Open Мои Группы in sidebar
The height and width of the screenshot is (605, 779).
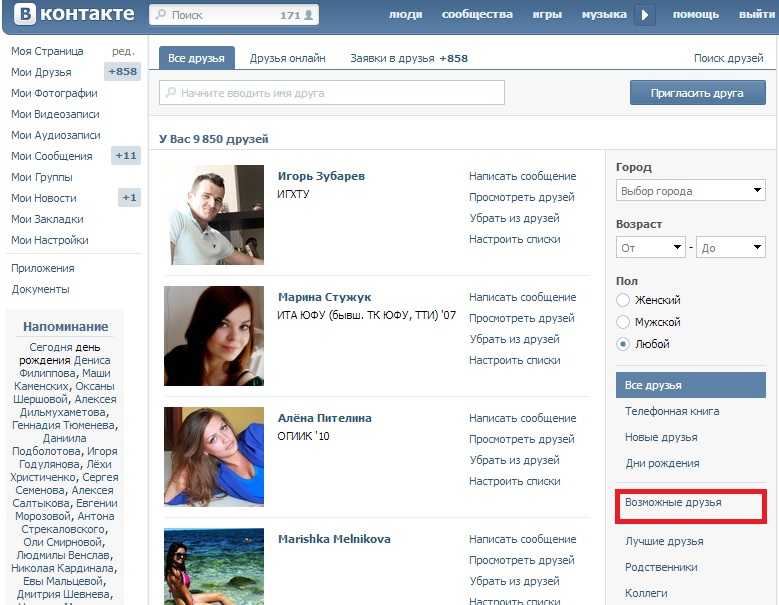(x=42, y=177)
